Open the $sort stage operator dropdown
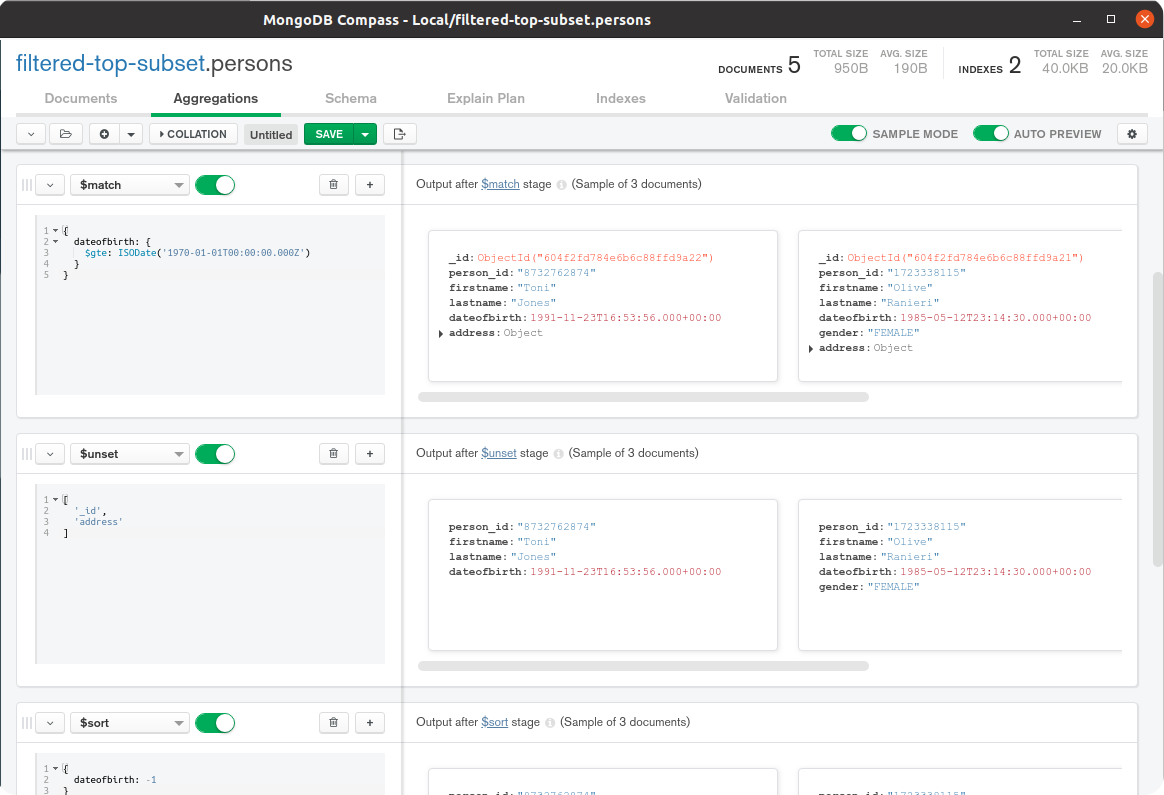The image size is (1164, 795). click(x=130, y=722)
